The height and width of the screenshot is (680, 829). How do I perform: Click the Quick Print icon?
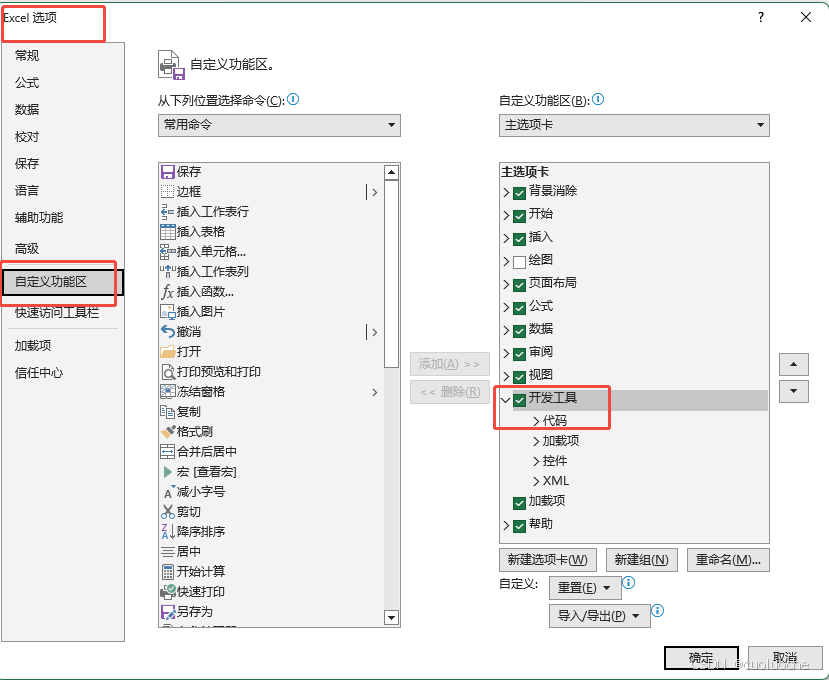pyautogui.click(x=168, y=592)
